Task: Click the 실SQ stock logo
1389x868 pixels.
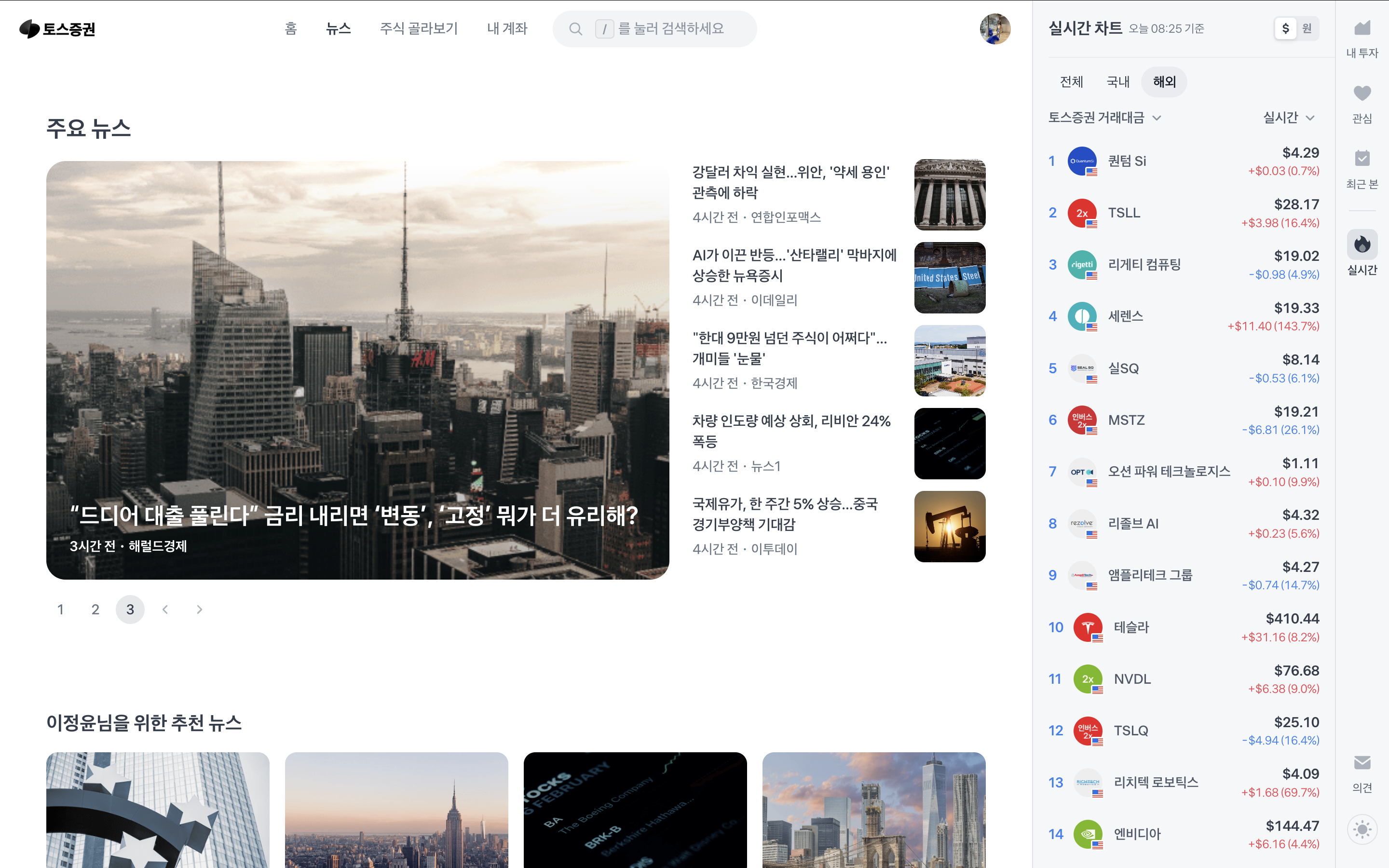Action: pyautogui.click(x=1082, y=368)
